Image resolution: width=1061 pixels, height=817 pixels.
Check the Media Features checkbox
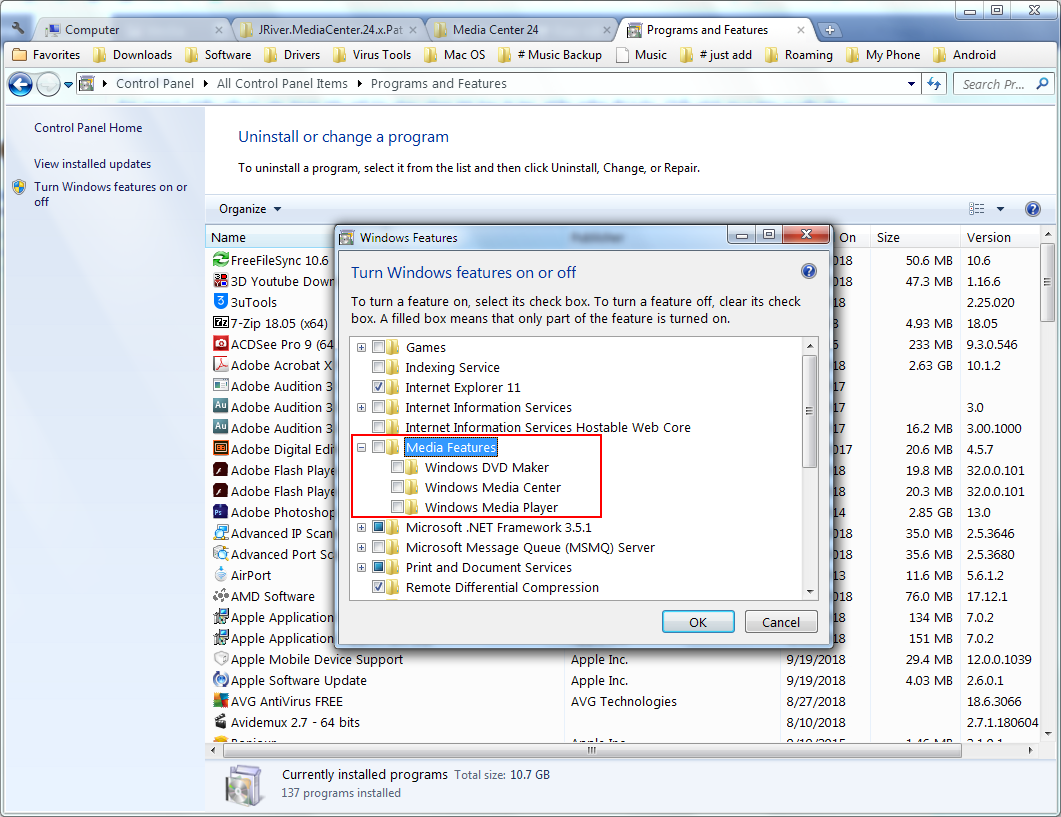click(378, 447)
